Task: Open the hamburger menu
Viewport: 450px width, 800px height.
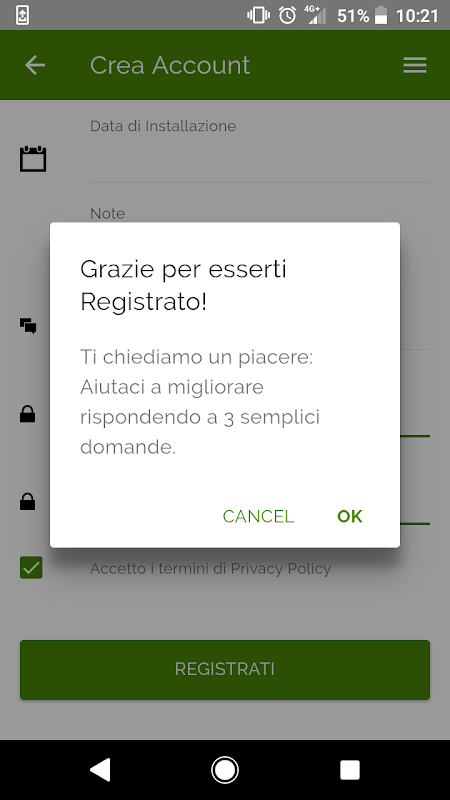Action: (415, 65)
